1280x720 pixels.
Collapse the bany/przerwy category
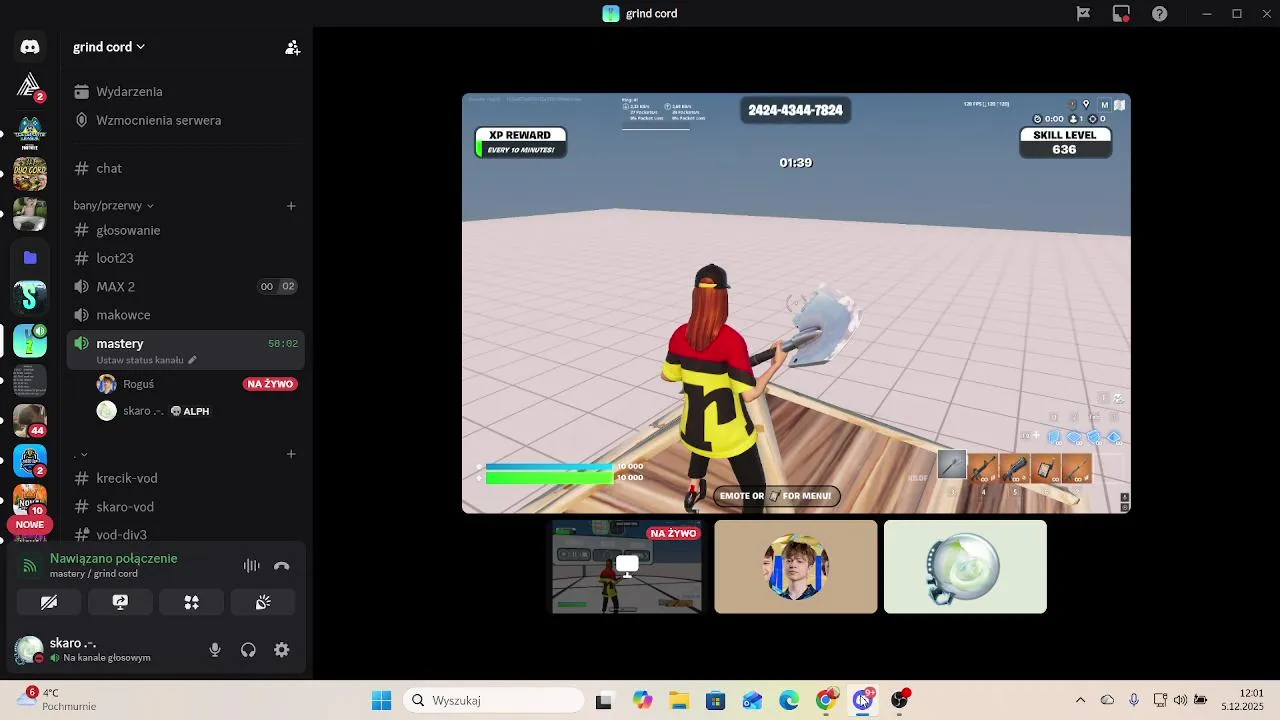113,205
